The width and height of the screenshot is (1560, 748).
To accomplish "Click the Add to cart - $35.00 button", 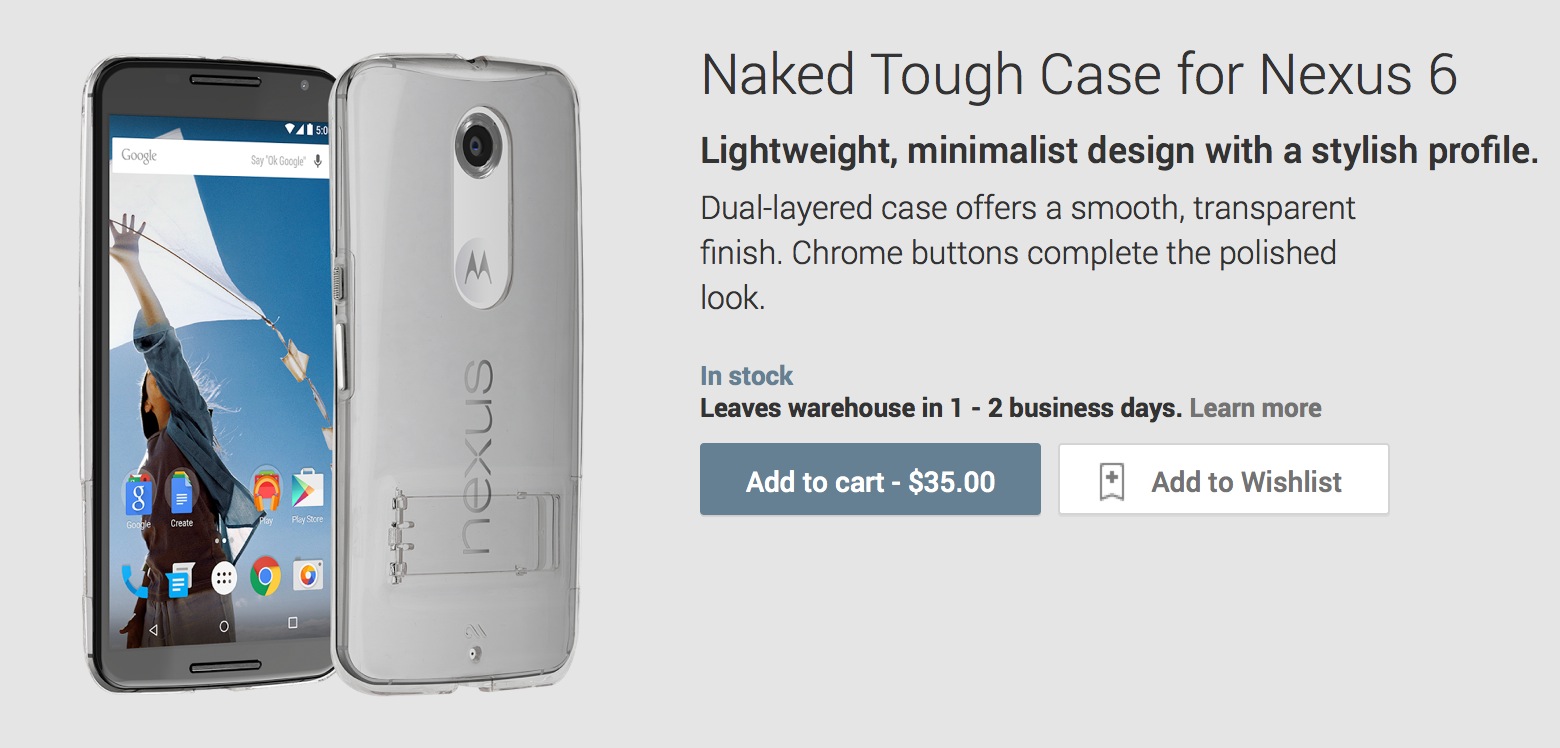I will [x=870, y=480].
